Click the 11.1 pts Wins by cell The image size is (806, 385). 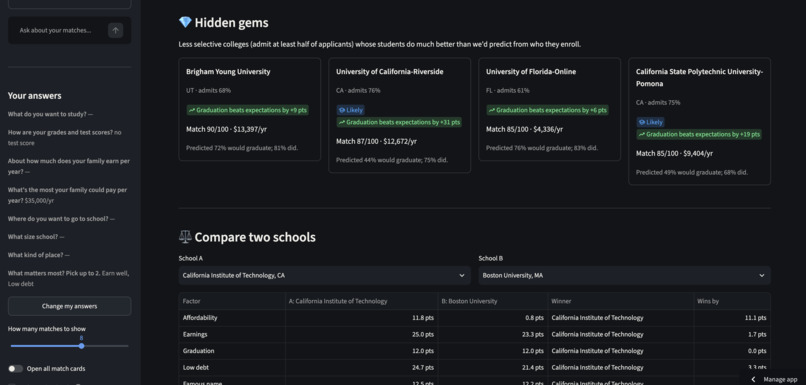pos(731,318)
